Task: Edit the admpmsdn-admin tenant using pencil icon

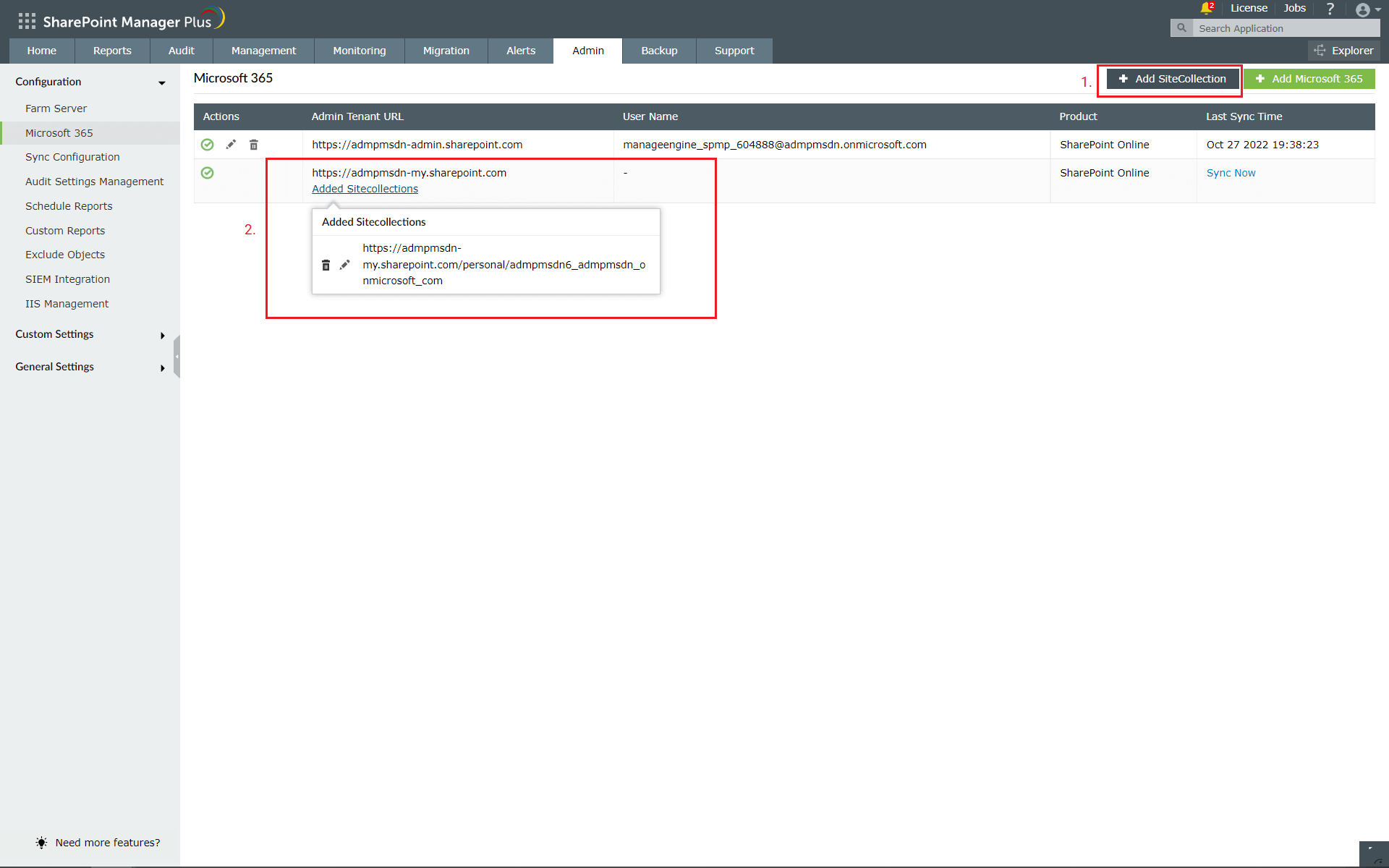Action: [x=230, y=144]
